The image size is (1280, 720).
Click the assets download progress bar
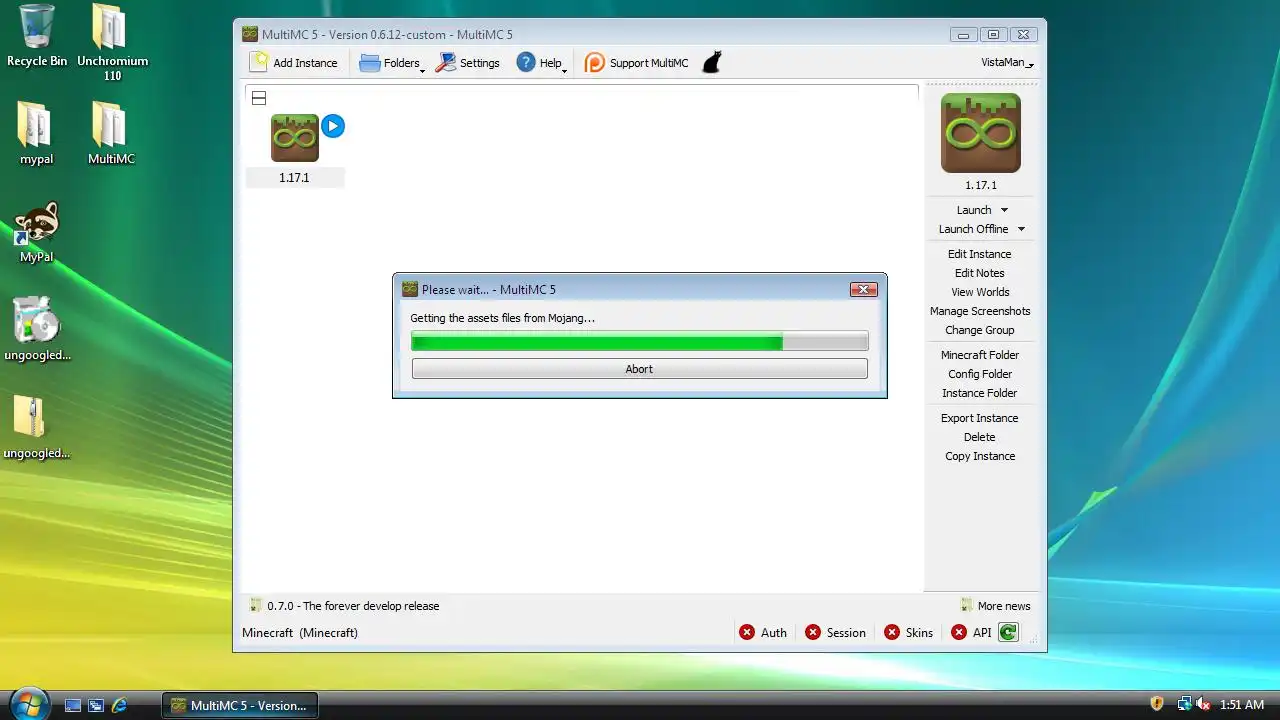coord(639,342)
